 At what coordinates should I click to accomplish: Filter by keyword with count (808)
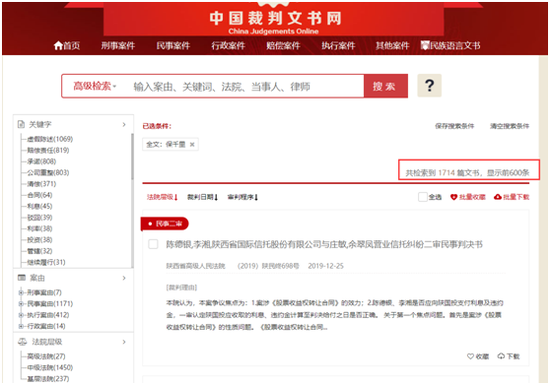pos(41,161)
